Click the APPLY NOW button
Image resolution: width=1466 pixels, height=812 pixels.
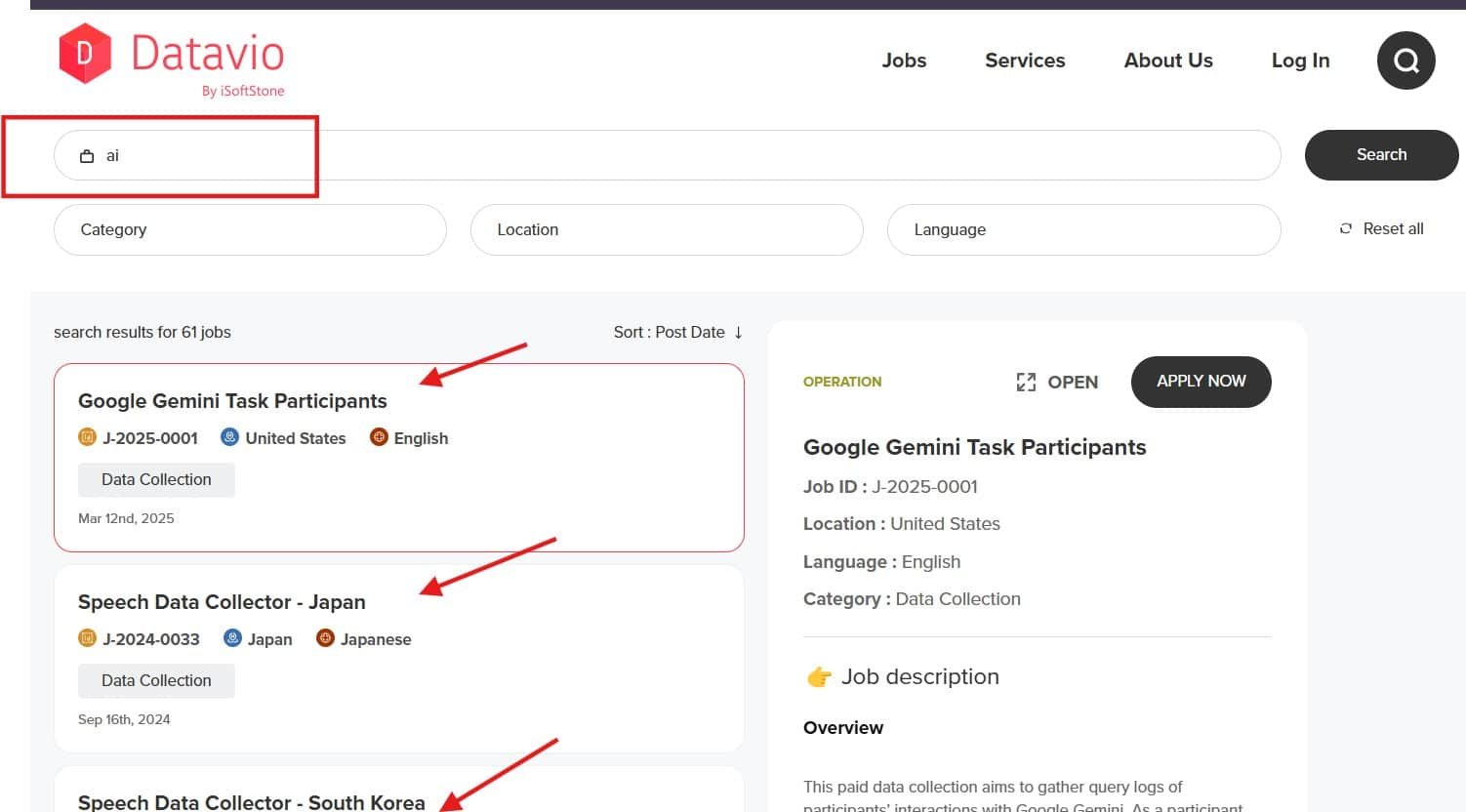(x=1201, y=382)
